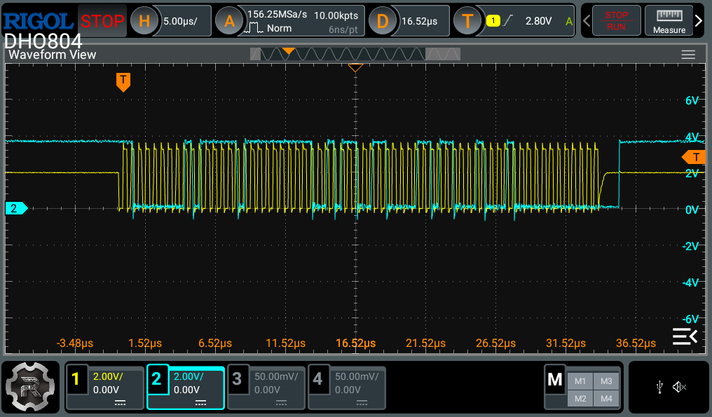Click the STOP RUN button
712x417 pixels.
tap(616, 21)
